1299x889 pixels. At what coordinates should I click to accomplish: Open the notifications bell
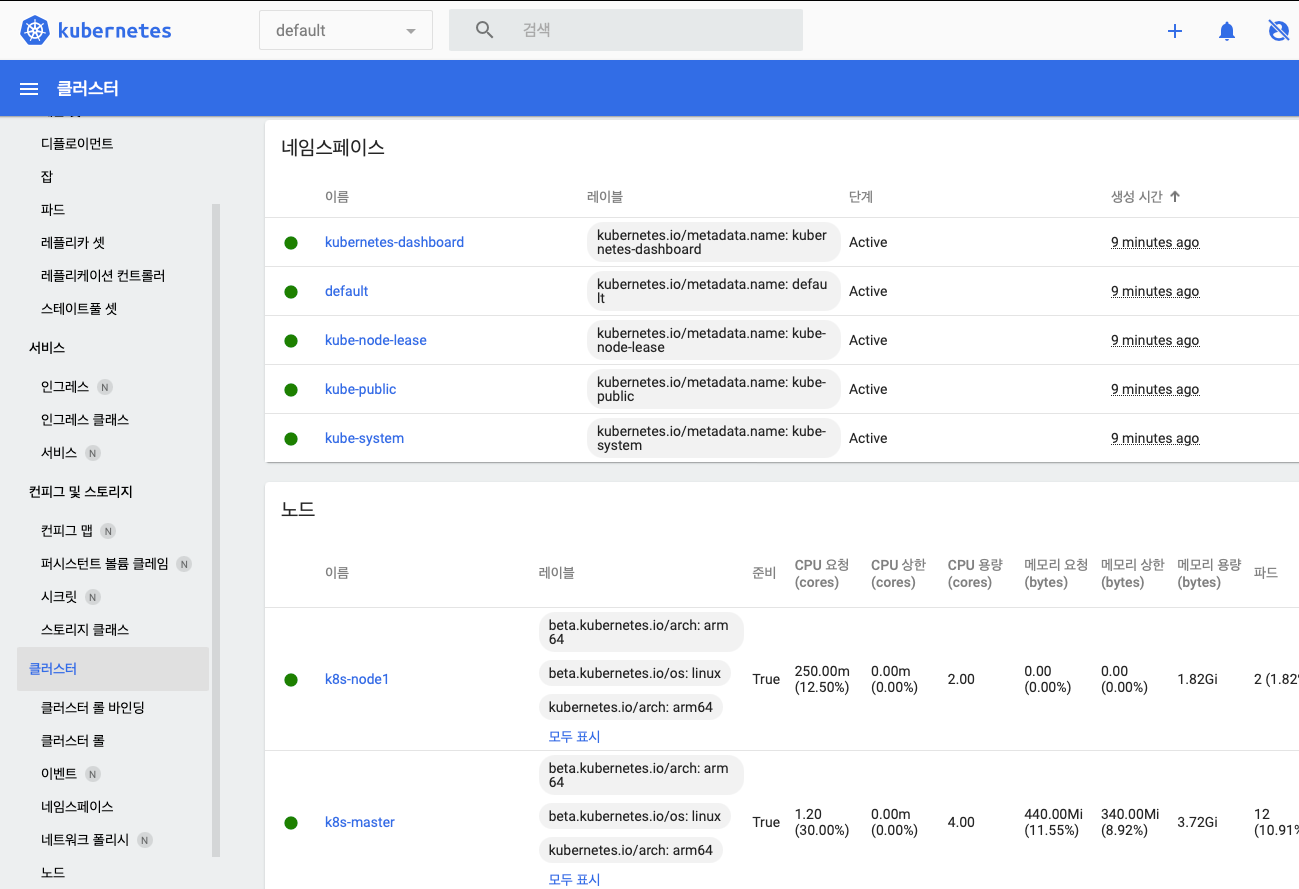1227,31
